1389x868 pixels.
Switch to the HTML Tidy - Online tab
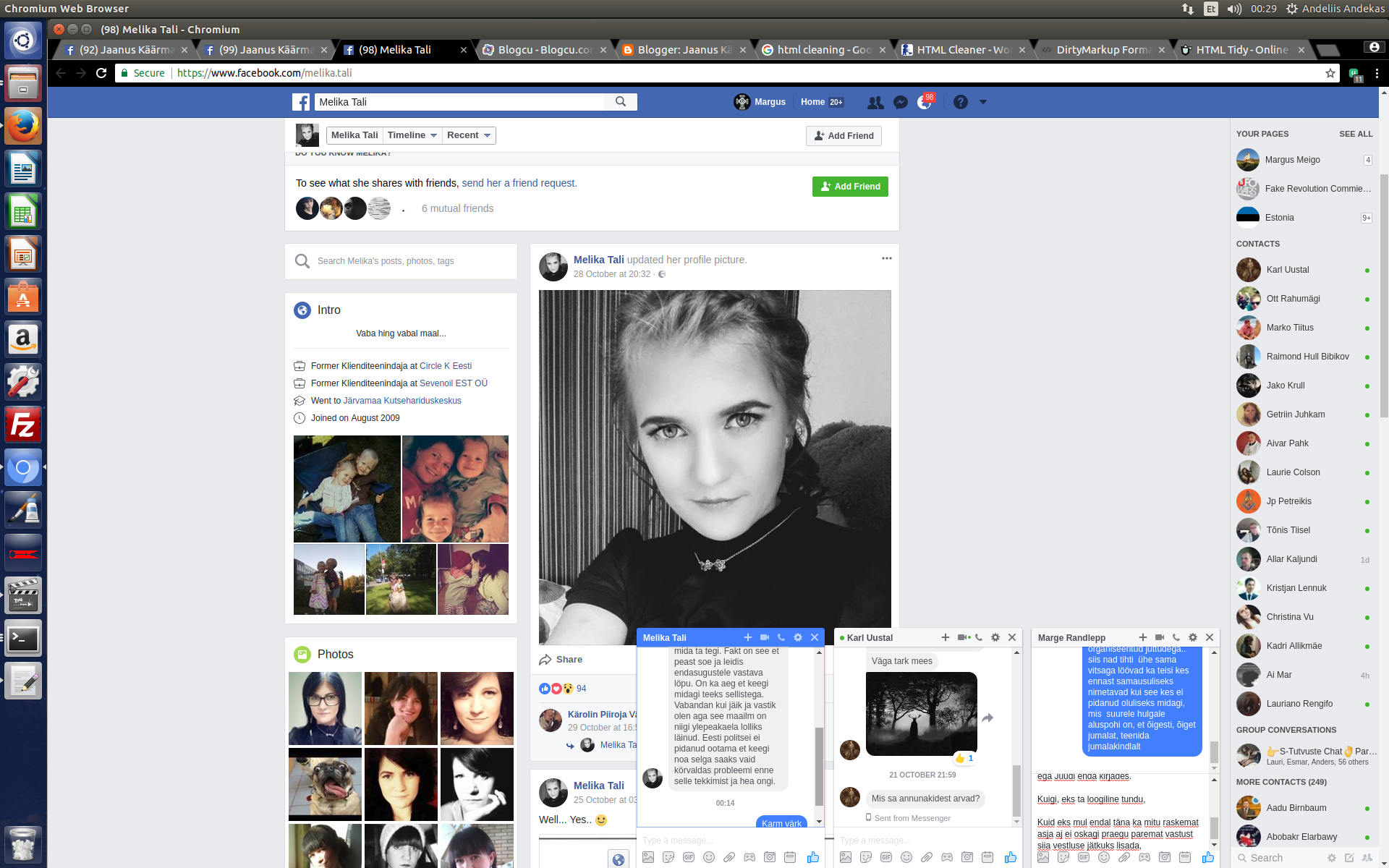coord(1242,50)
